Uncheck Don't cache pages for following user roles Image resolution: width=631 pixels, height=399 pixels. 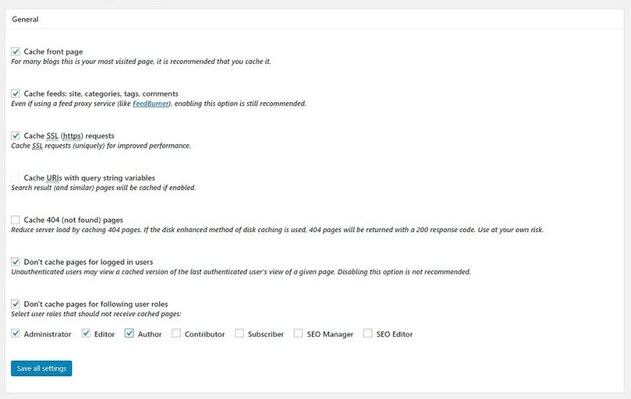point(15,304)
